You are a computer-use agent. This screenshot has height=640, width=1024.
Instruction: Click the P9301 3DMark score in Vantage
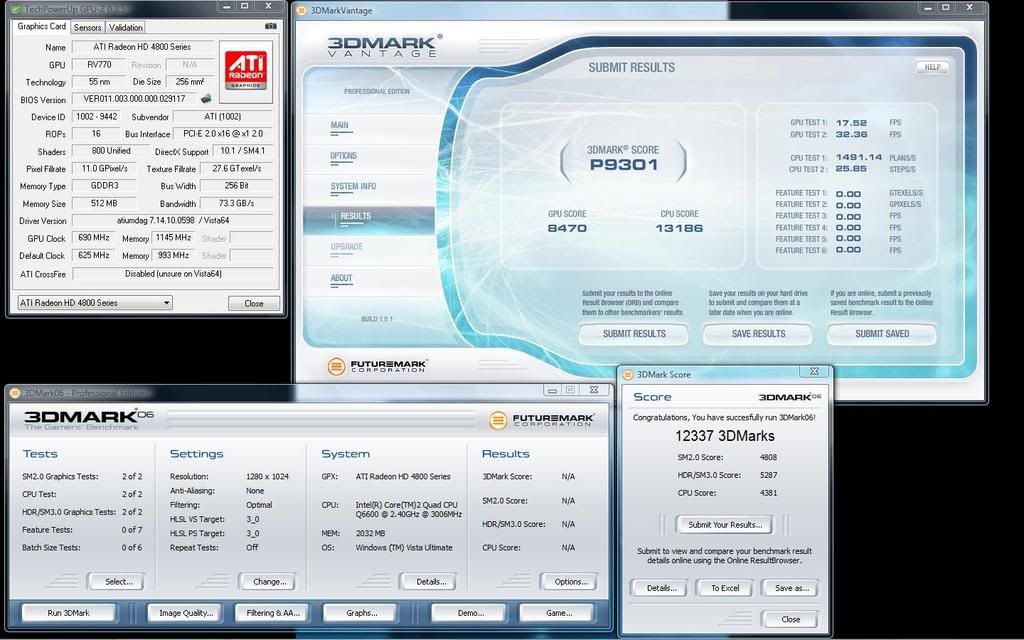click(624, 165)
